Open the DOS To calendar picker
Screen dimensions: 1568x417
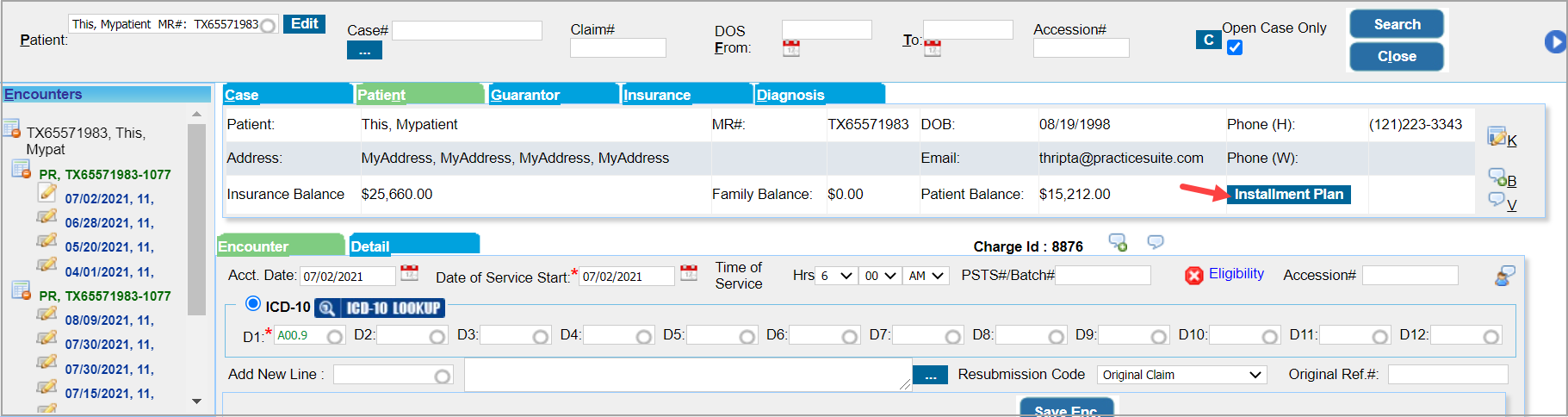[933, 48]
